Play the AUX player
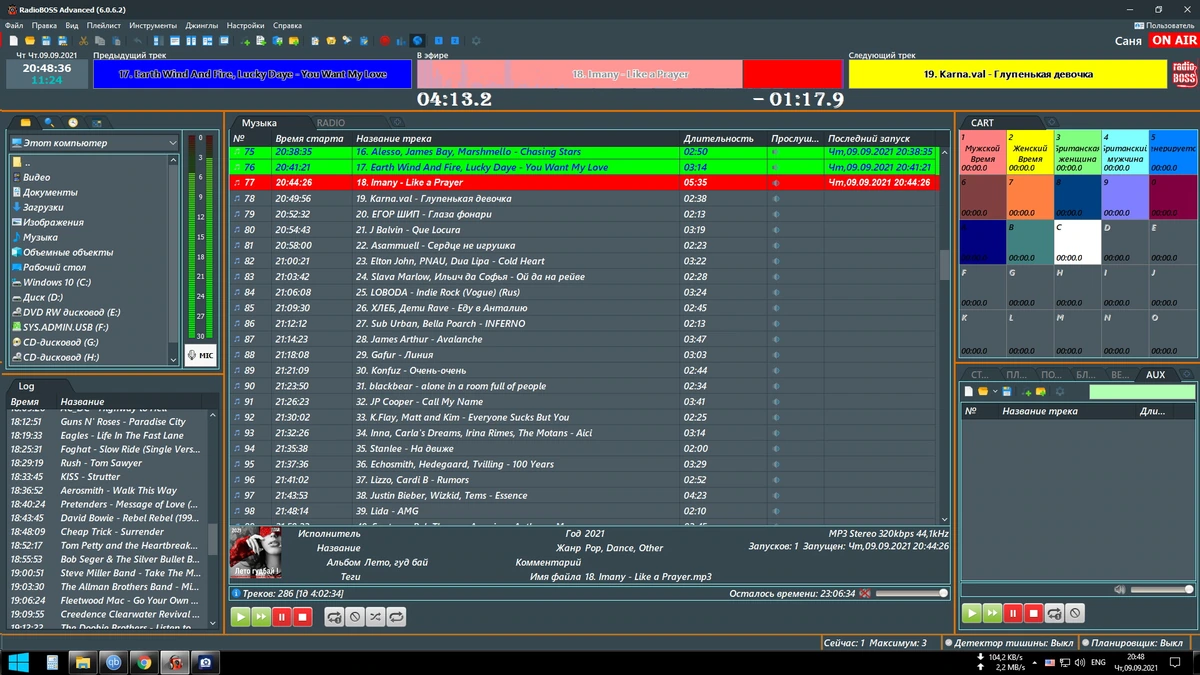Viewport: 1200px width, 675px height. coord(971,612)
